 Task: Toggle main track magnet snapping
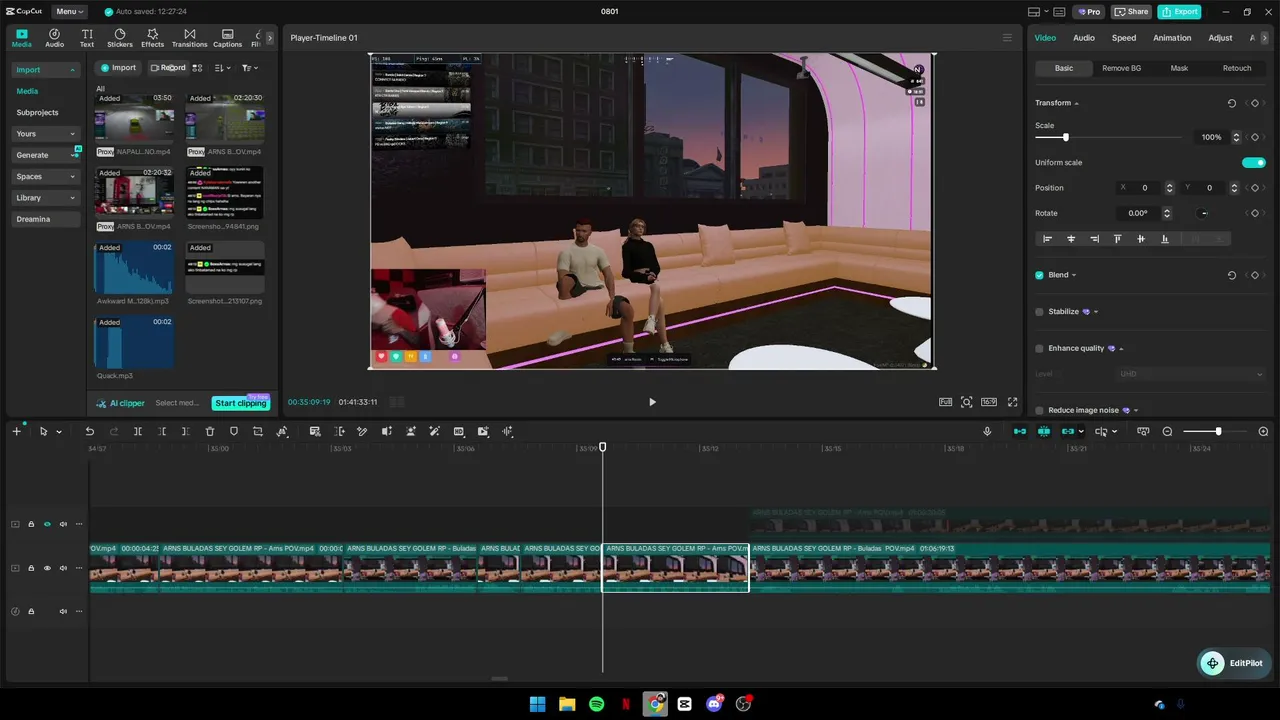tap(1019, 431)
